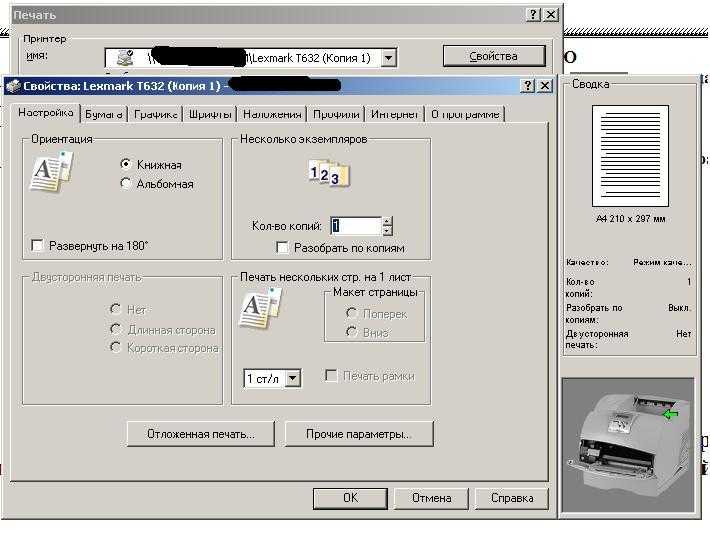Select the Книжная orientation radio button
The width and height of the screenshot is (710, 536).
(x=126, y=164)
